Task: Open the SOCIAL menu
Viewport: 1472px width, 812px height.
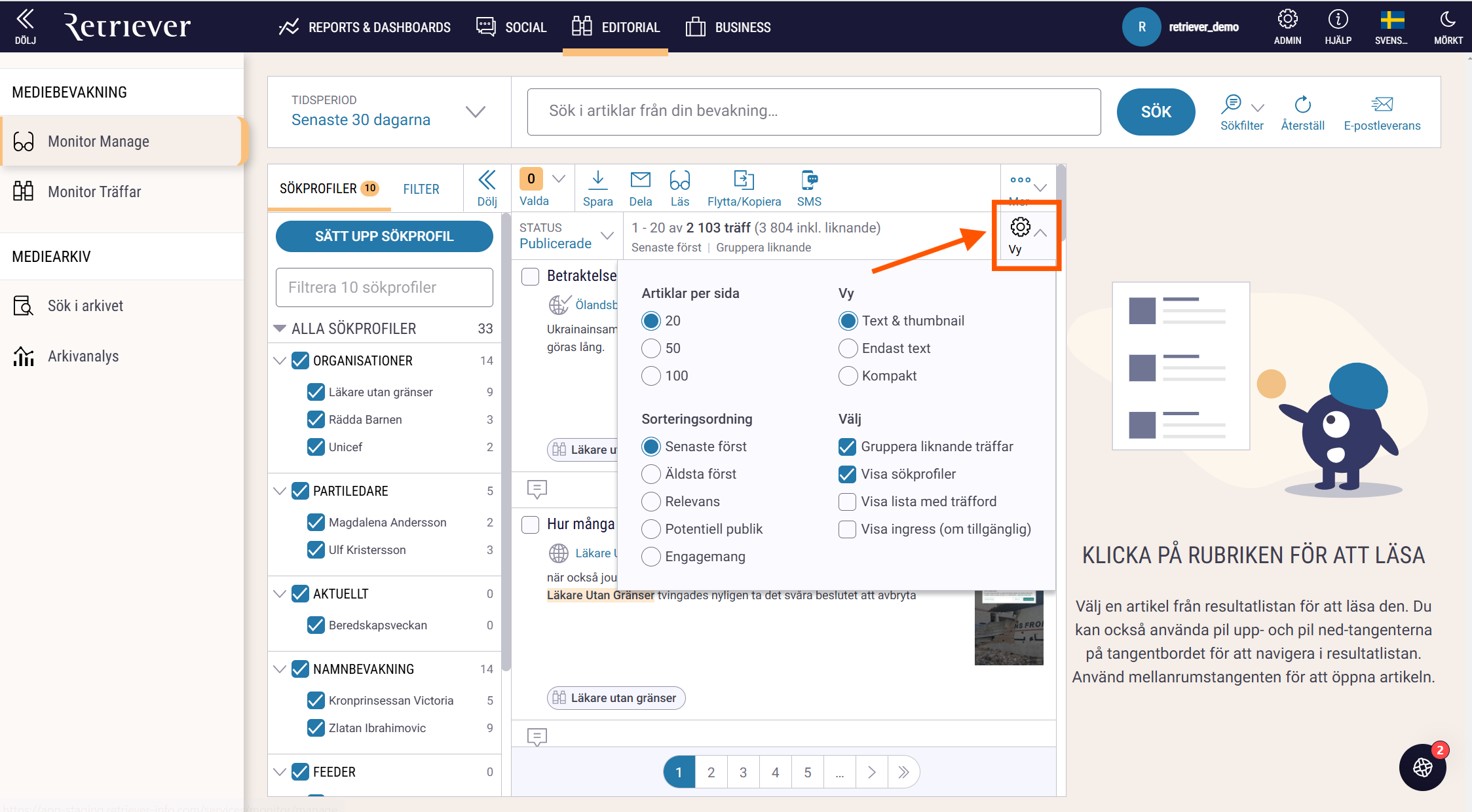Action: point(511,27)
